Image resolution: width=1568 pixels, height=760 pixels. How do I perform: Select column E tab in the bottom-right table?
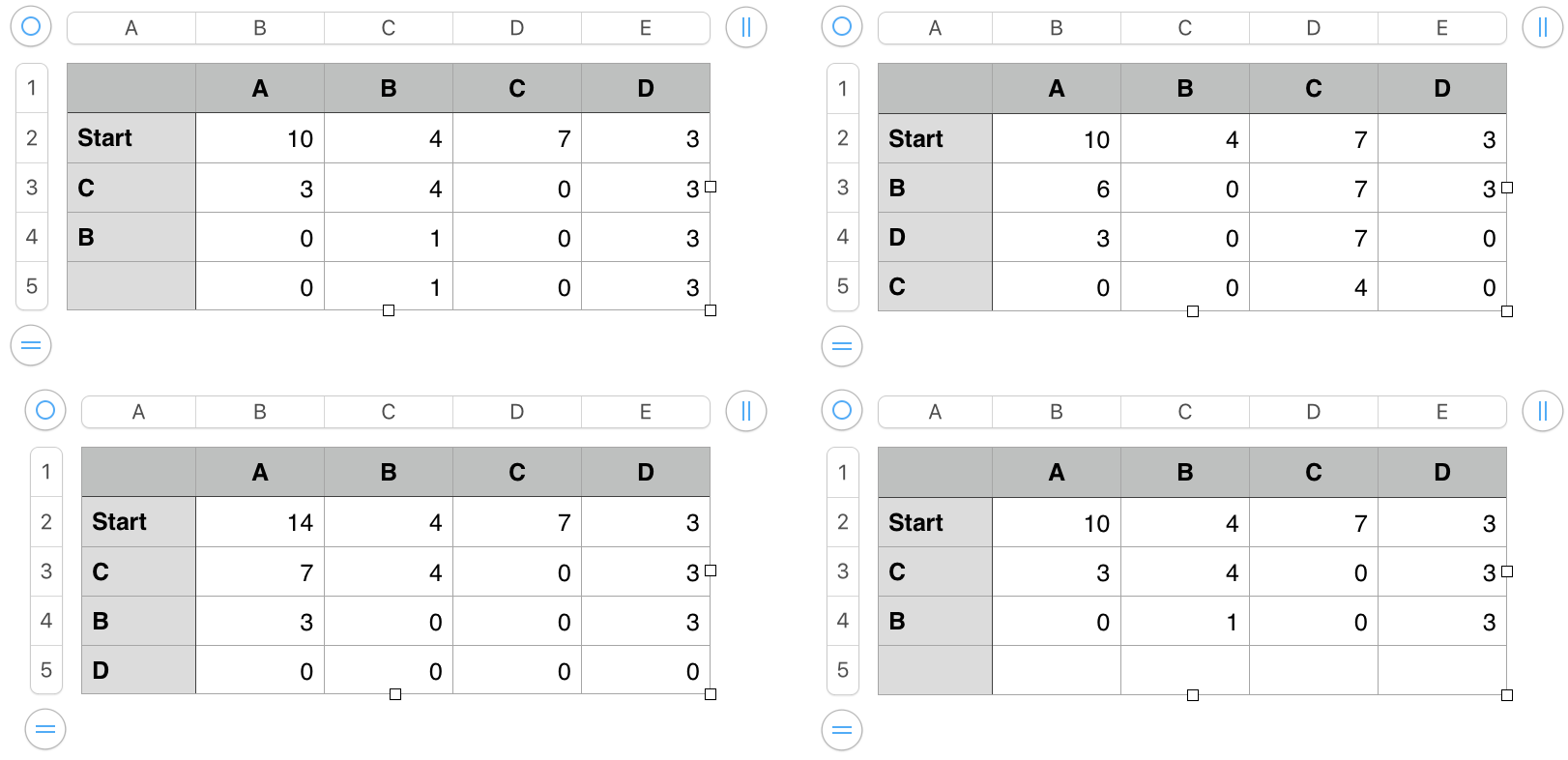[1441, 412]
